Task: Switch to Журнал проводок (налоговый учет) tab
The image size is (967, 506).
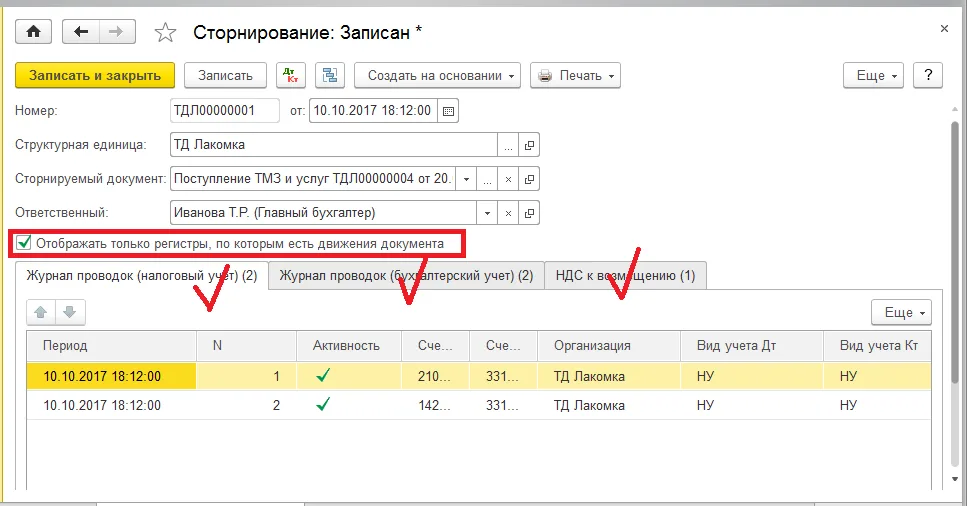Action: pos(142,276)
